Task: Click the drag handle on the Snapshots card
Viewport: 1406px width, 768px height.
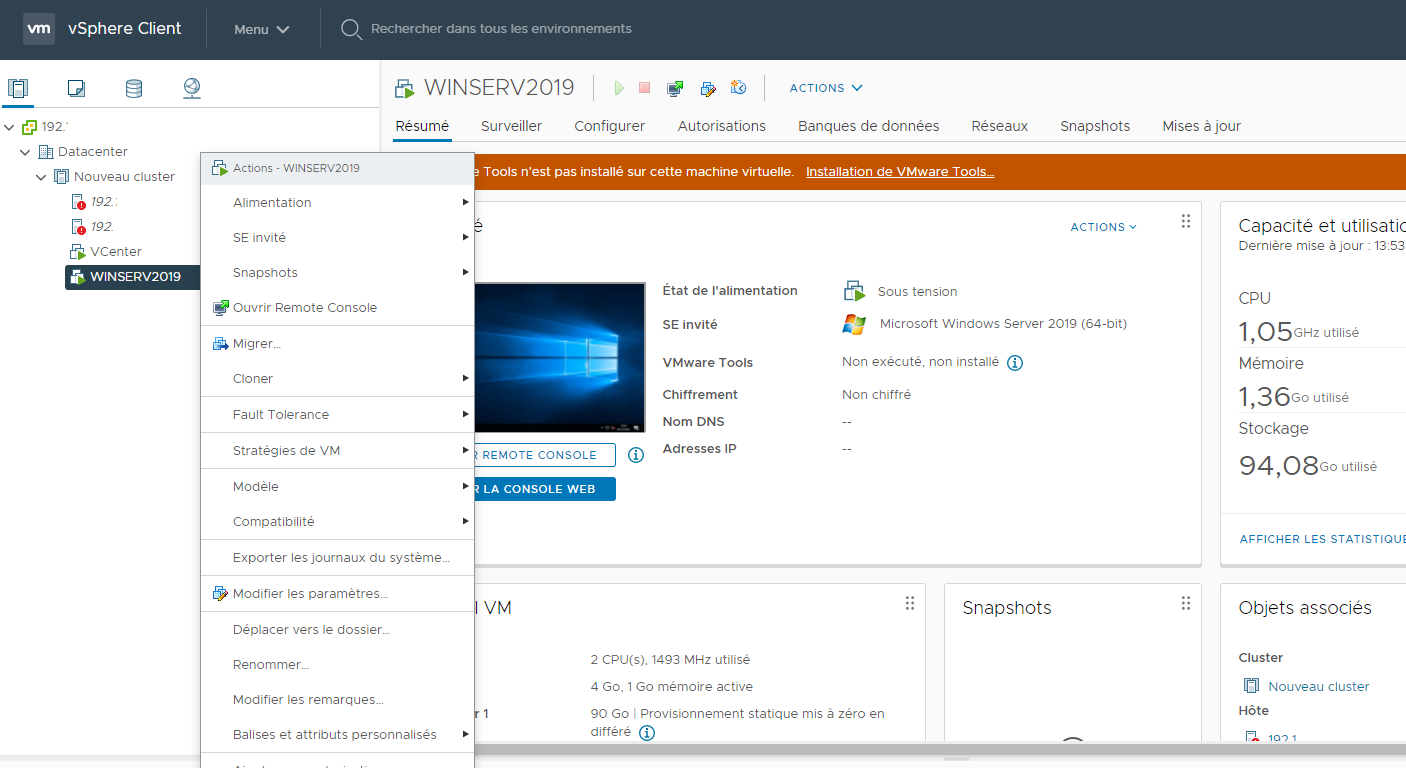Action: coord(1186,603)
